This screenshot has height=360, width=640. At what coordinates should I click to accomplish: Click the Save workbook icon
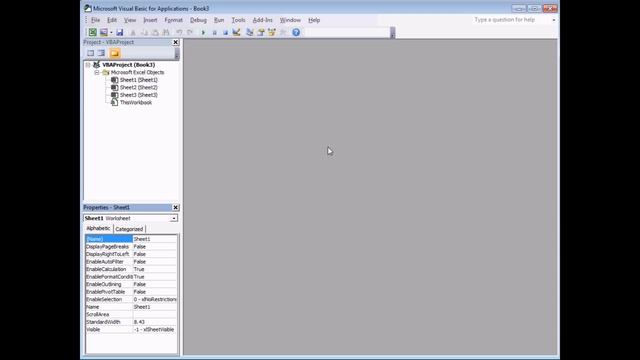pyautogui.click(x=120, y=32)
